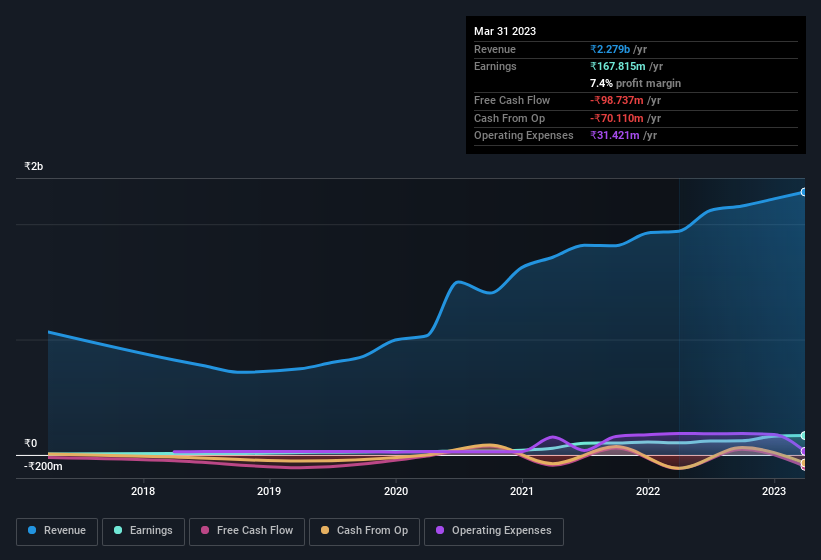Click the -₹200m y-axis label
821x560 pixels.
tap(43, 466)
